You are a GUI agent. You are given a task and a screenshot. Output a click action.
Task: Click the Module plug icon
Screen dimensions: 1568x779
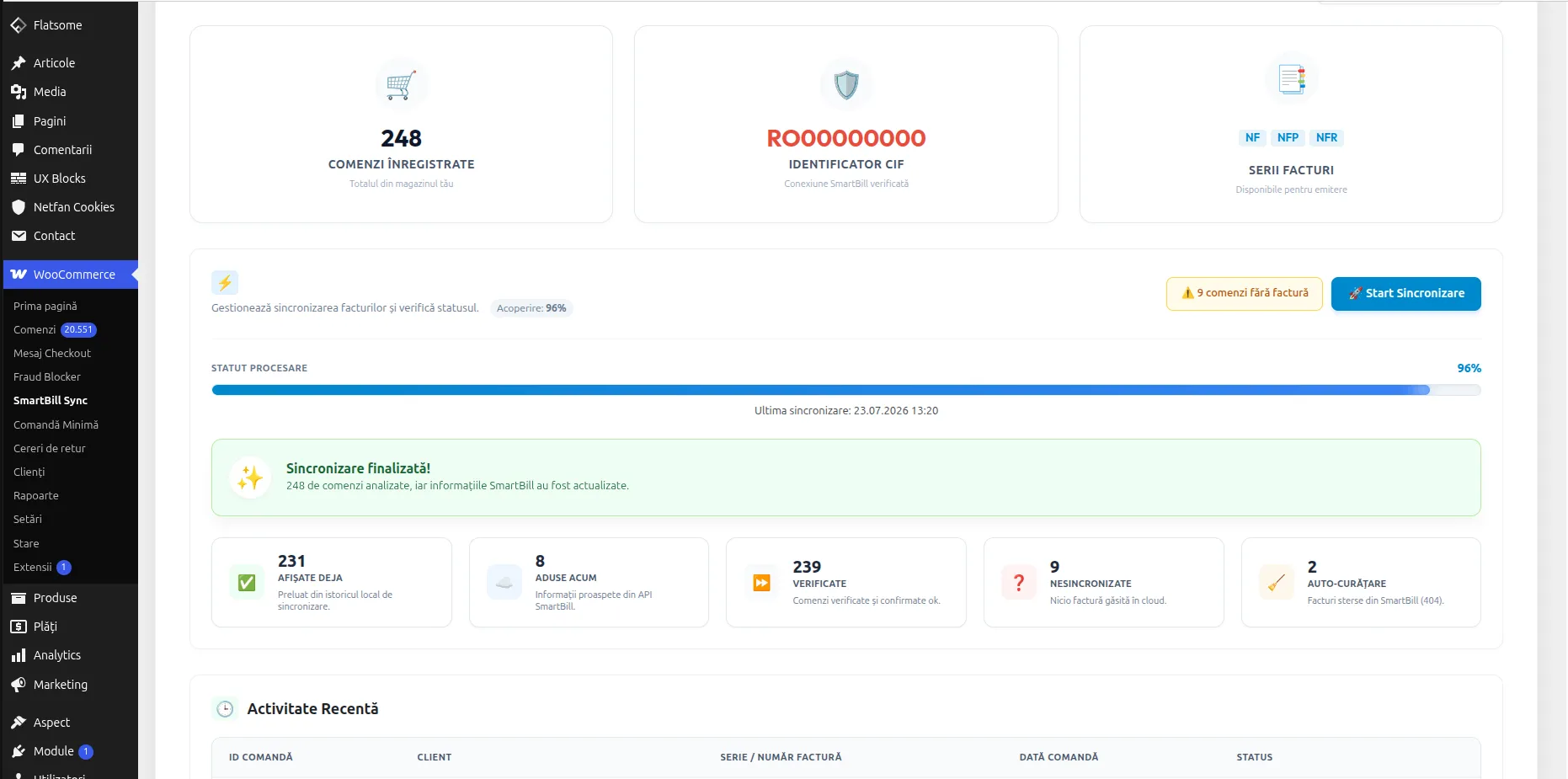click(19, 751)
